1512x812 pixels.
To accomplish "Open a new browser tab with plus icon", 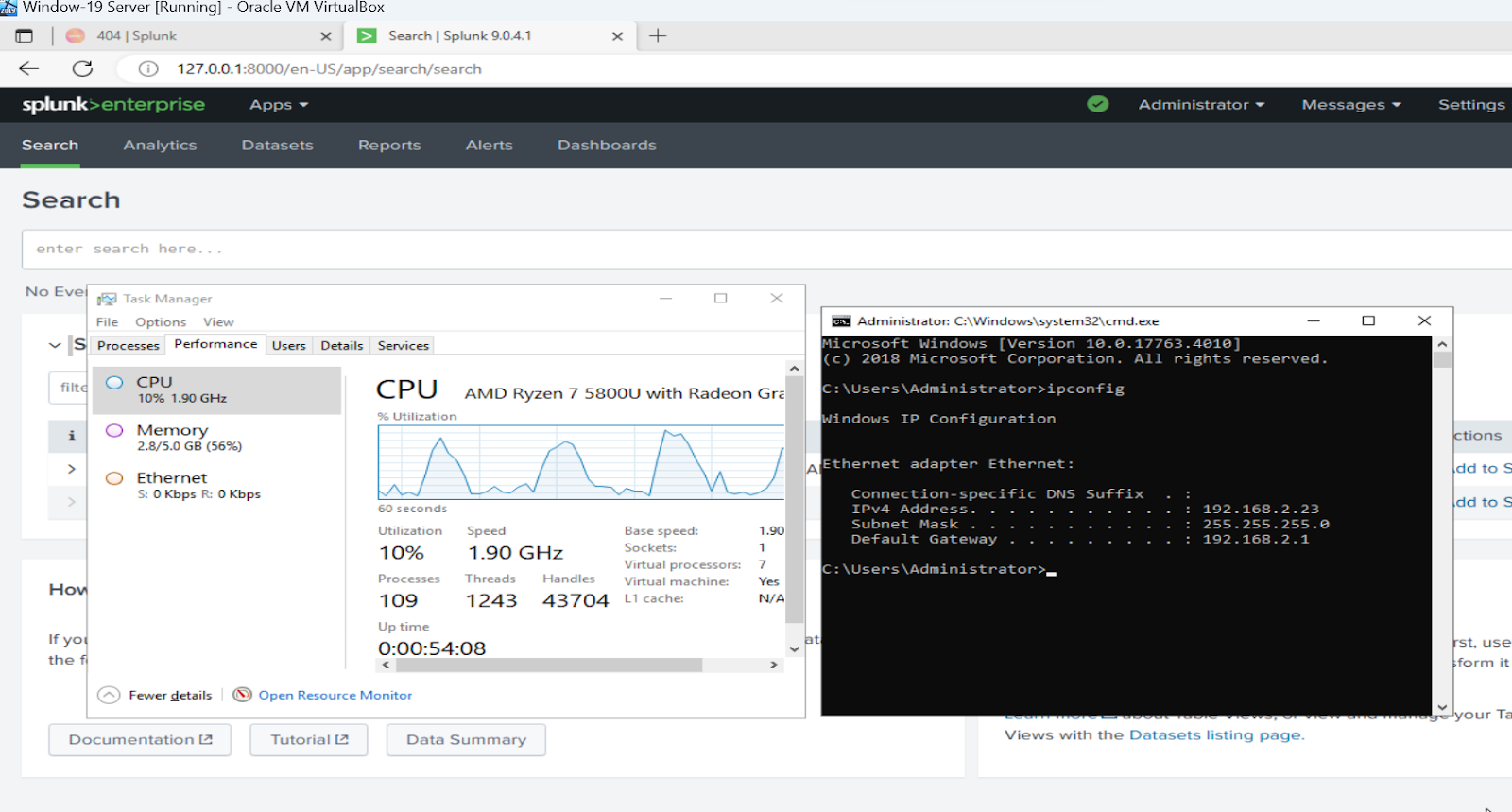I will point(658,35).
